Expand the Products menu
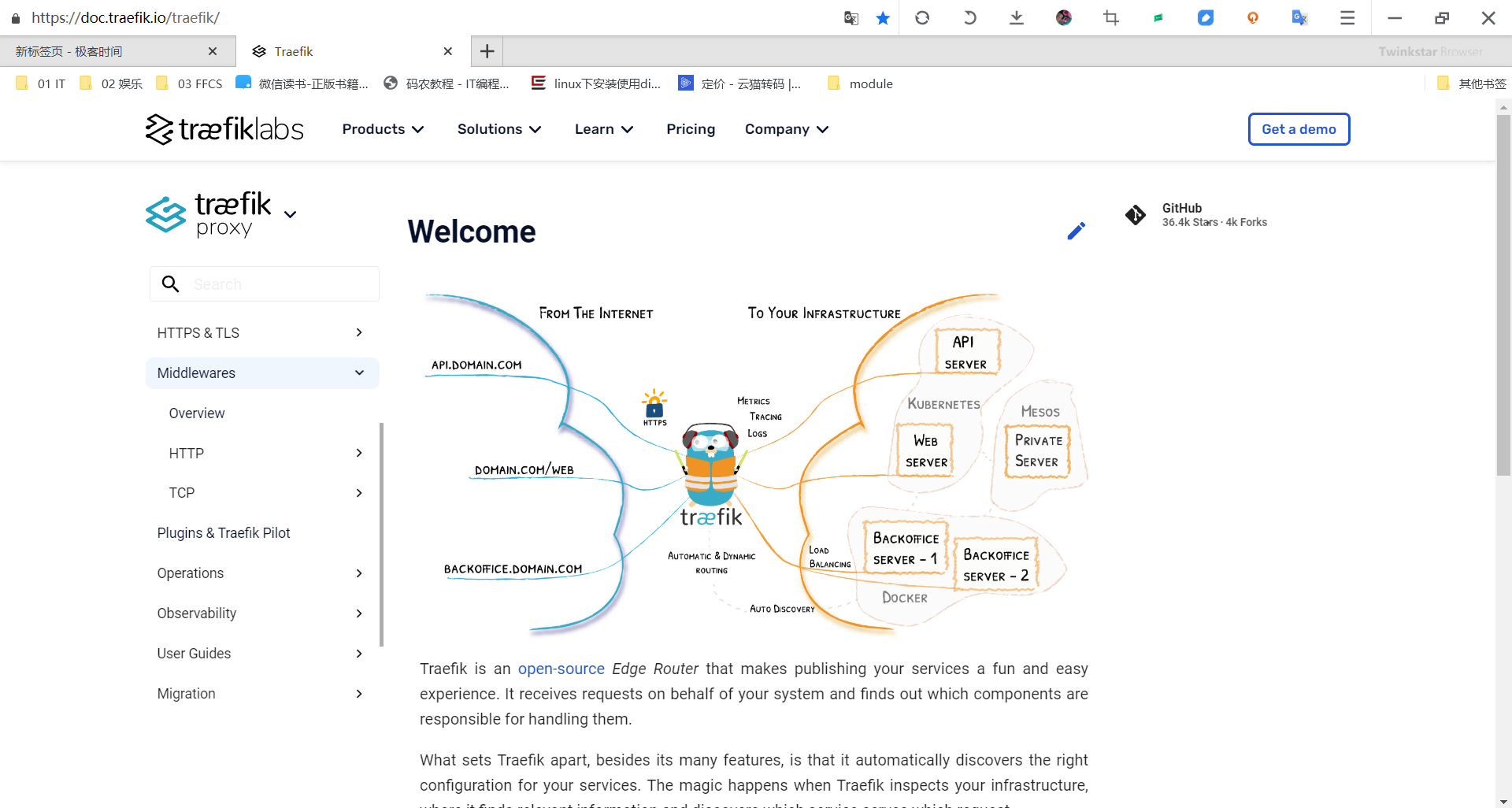 (383, 129)
